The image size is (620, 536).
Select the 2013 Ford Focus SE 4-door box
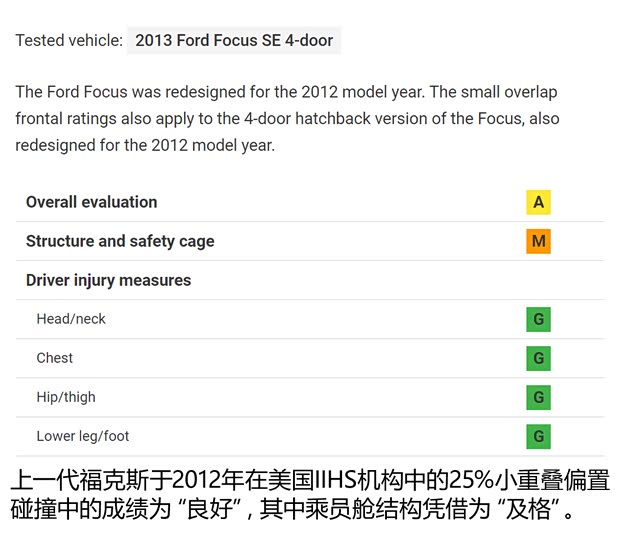234,41
